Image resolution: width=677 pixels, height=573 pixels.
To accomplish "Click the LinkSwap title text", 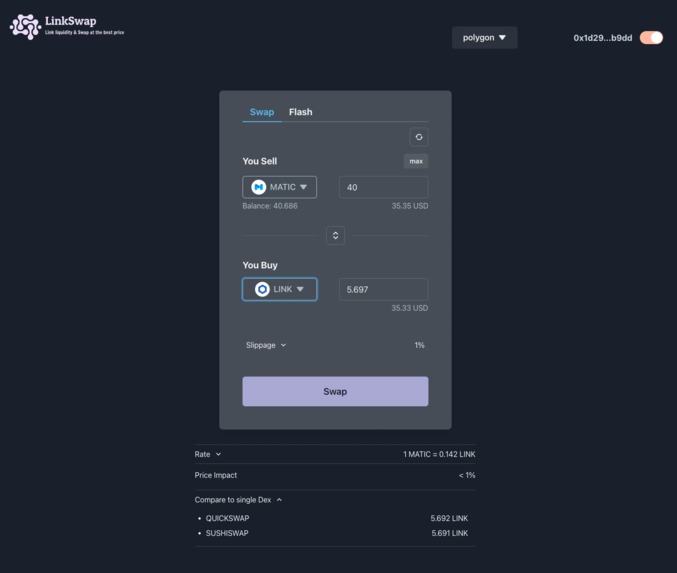I will pos(70,21).
